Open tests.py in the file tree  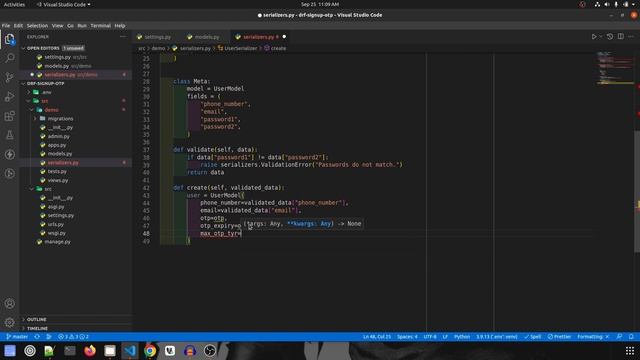click(57, 171)
